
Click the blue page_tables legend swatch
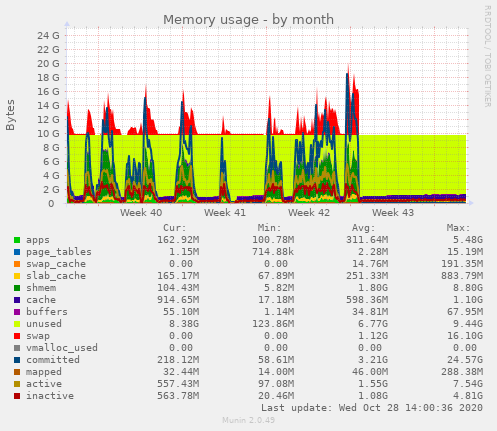[17, 252]
